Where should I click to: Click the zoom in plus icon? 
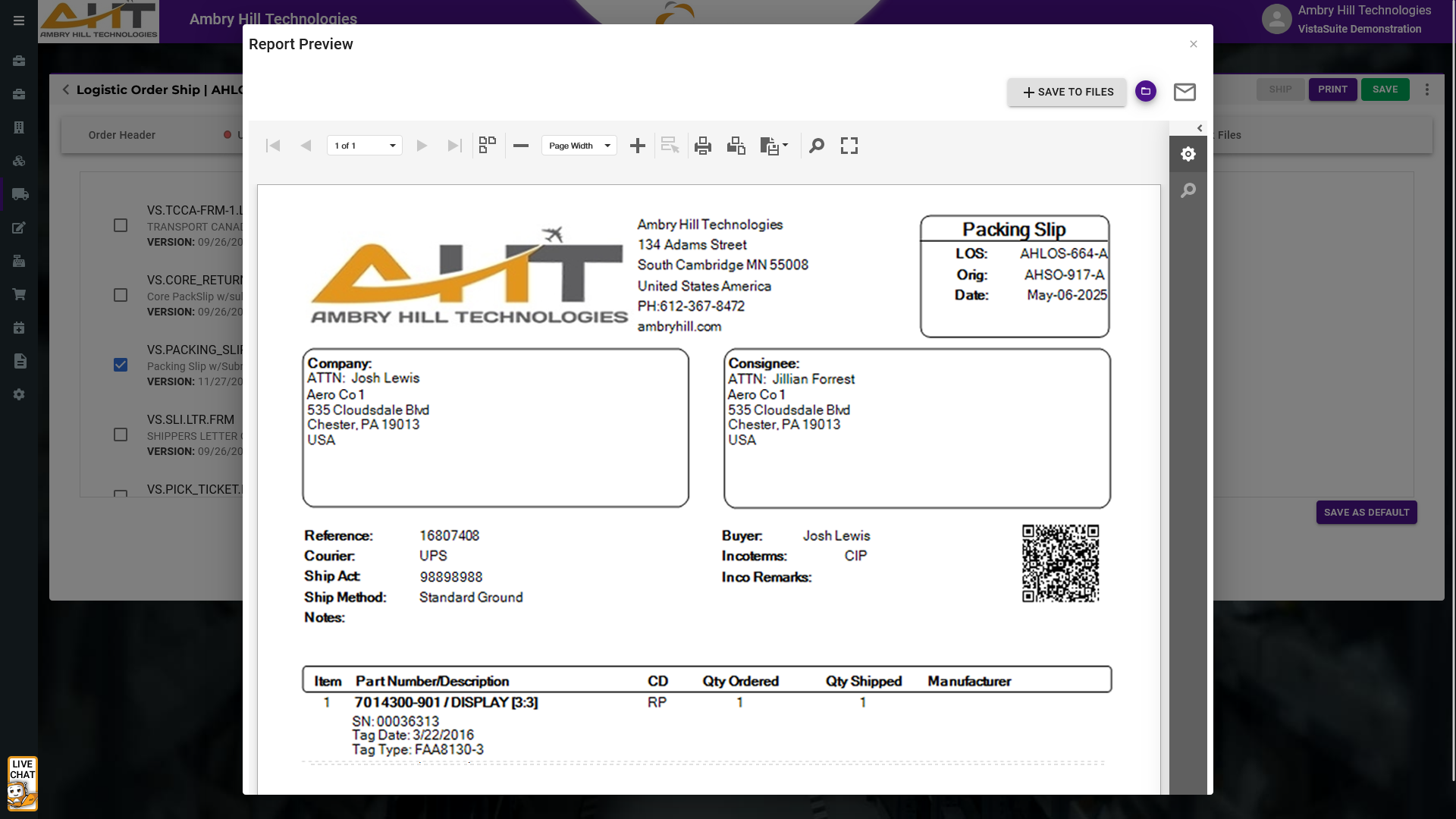tap(638, 146)
